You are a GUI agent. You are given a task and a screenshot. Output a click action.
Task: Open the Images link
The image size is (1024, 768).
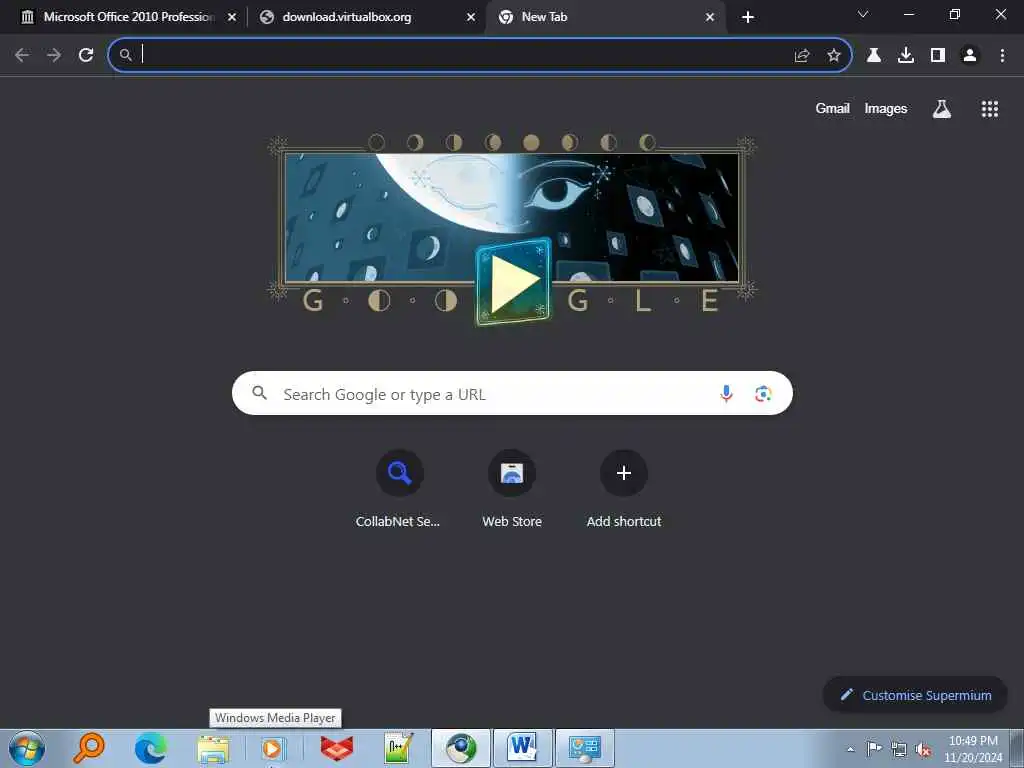pyautogui.click(x=886, y=108)
